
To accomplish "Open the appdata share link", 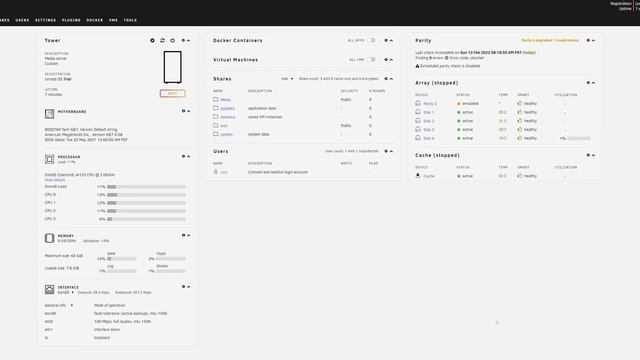I will coord(227,108).
